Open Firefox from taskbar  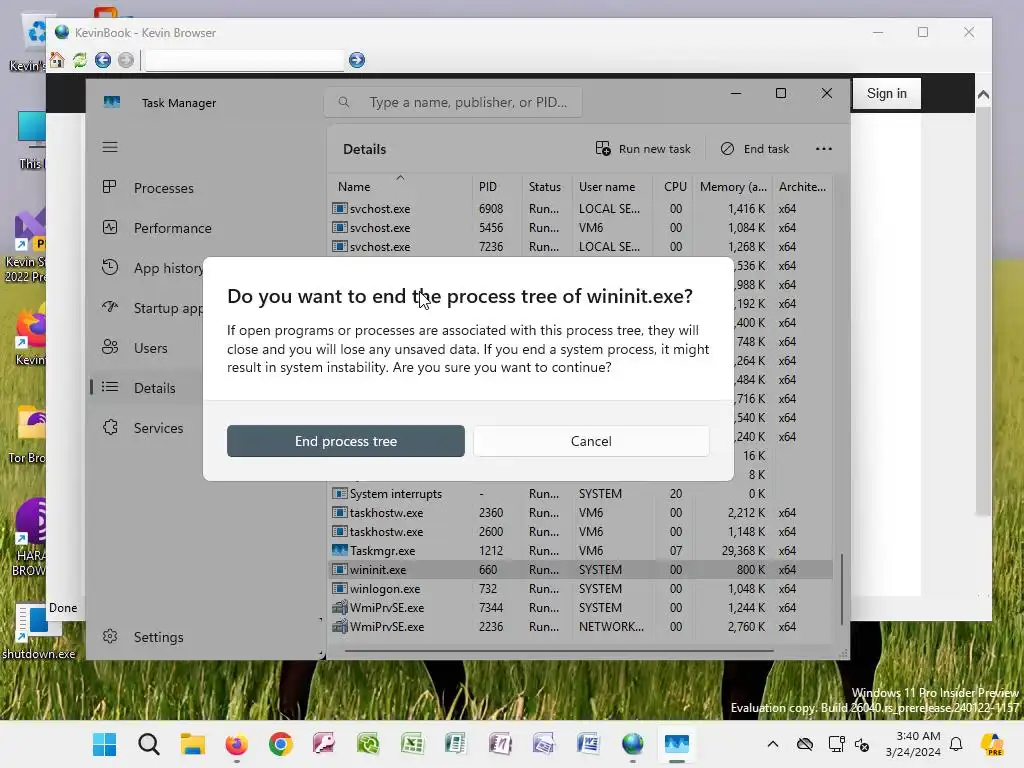pyautogui.click(x=236, y=744)
